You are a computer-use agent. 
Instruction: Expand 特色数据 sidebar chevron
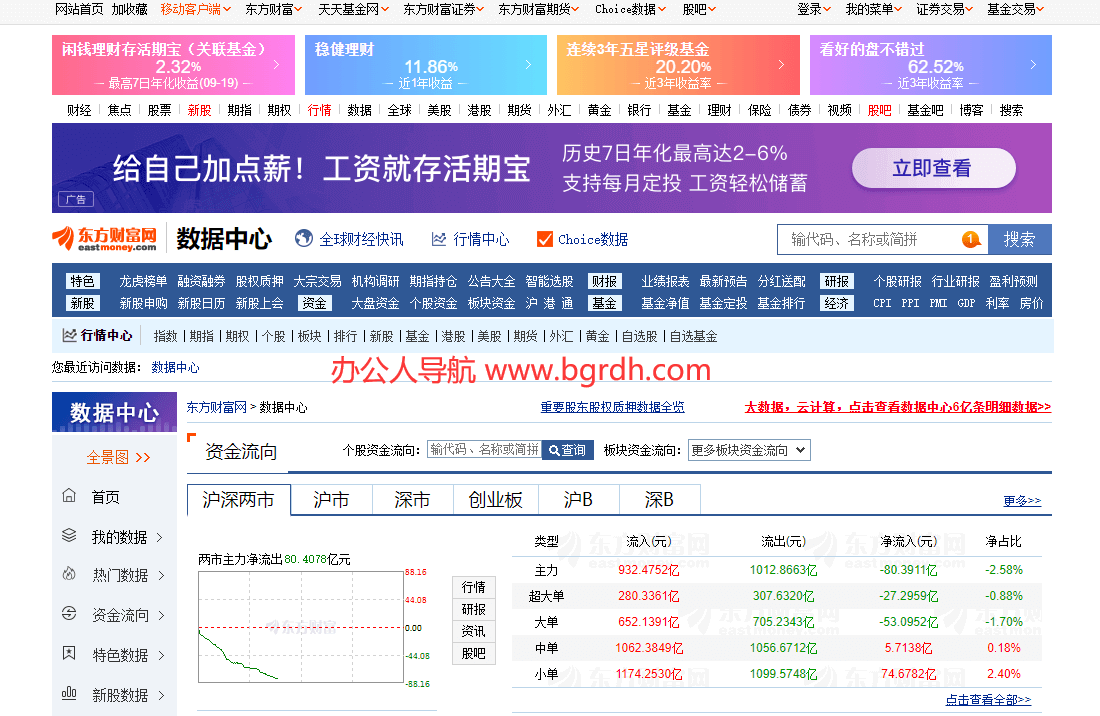pos(161,656)
